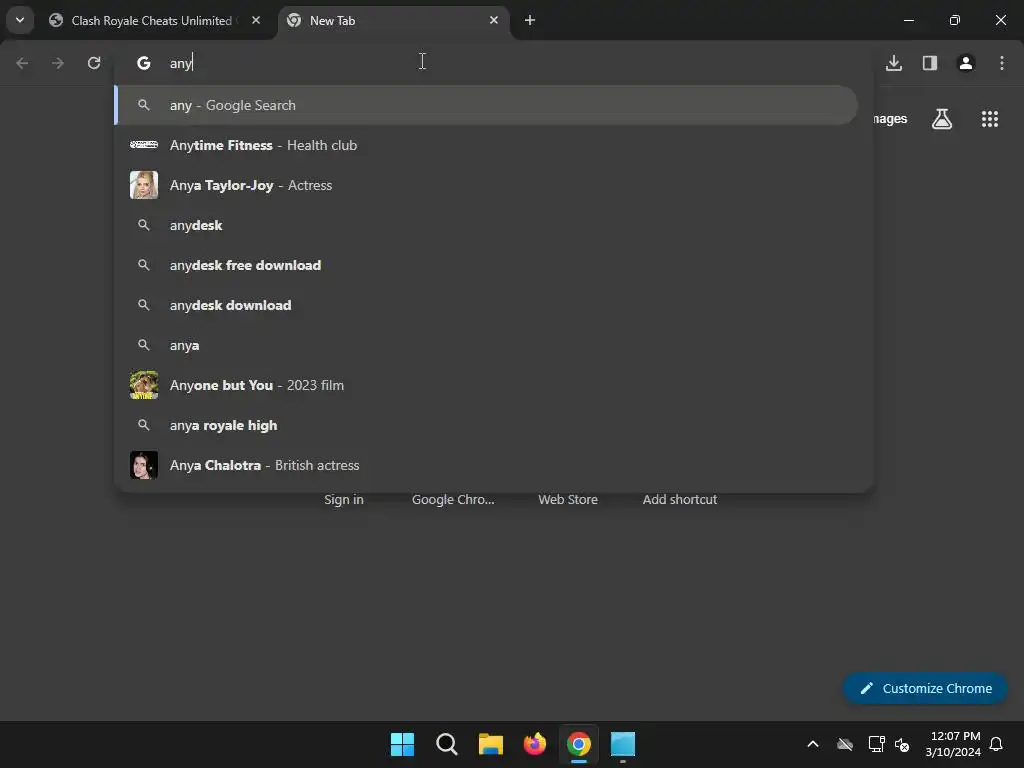
Task: Click the OneDrive cloud tray icon
Action: click(x=845, y=744)
